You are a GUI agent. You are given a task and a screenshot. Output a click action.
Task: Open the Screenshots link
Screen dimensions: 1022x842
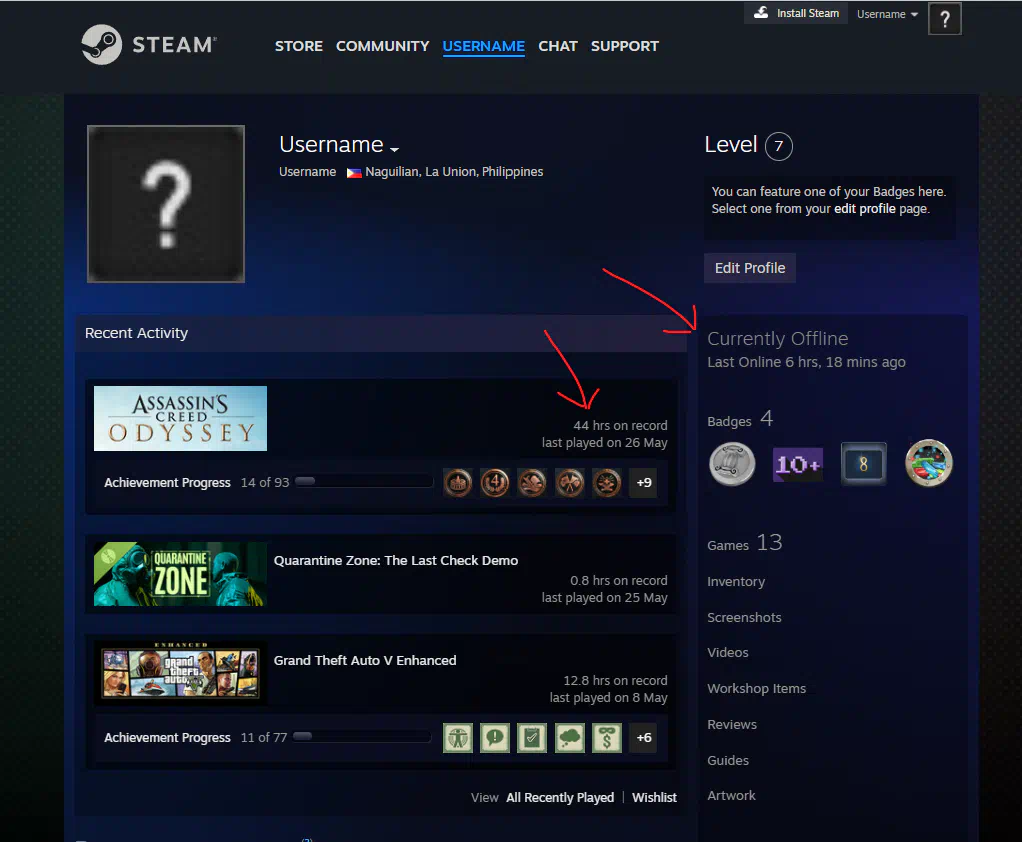744,617
